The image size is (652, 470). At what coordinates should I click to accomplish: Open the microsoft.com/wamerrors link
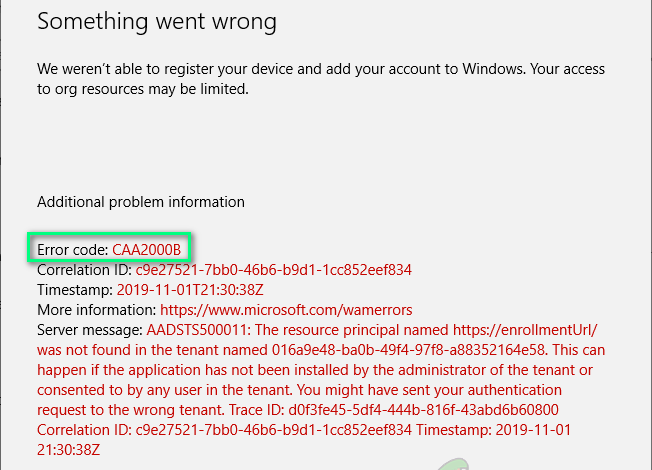[286, 310]
